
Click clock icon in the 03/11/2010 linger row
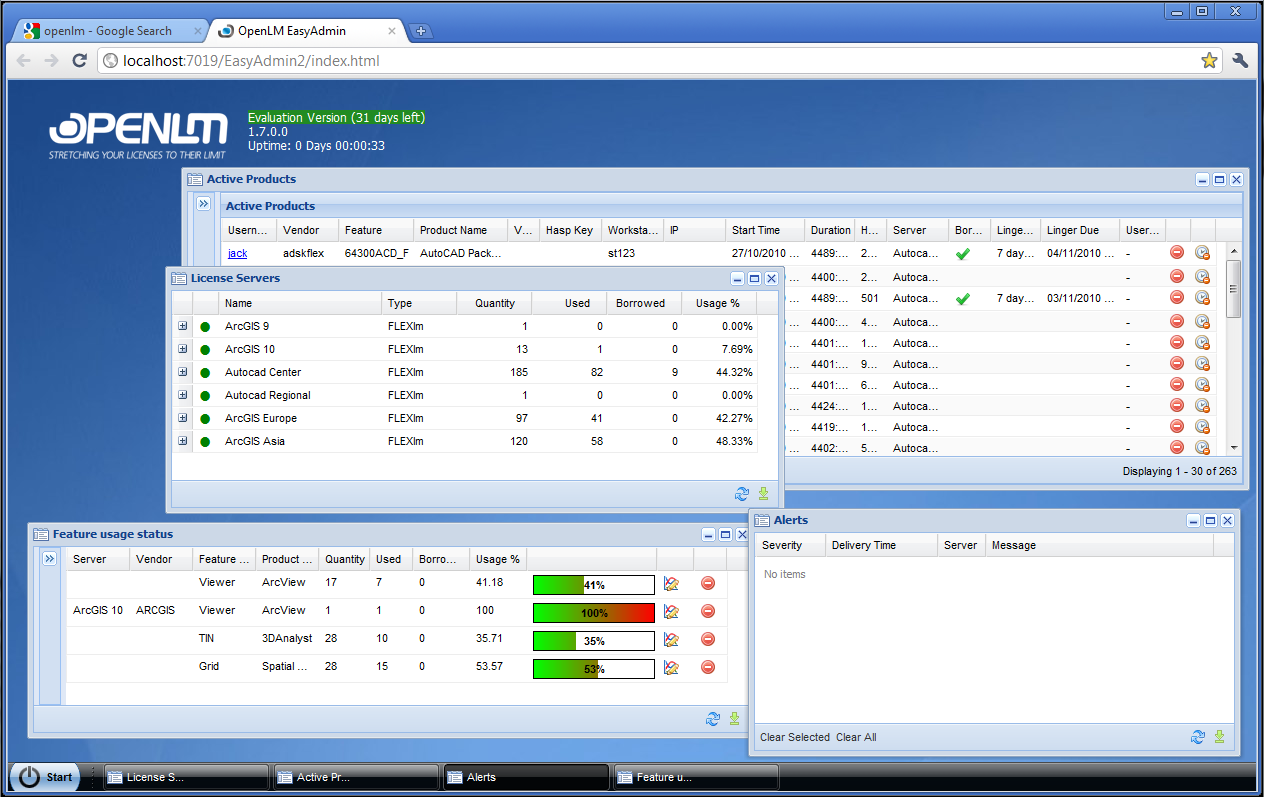(1202, 298)
